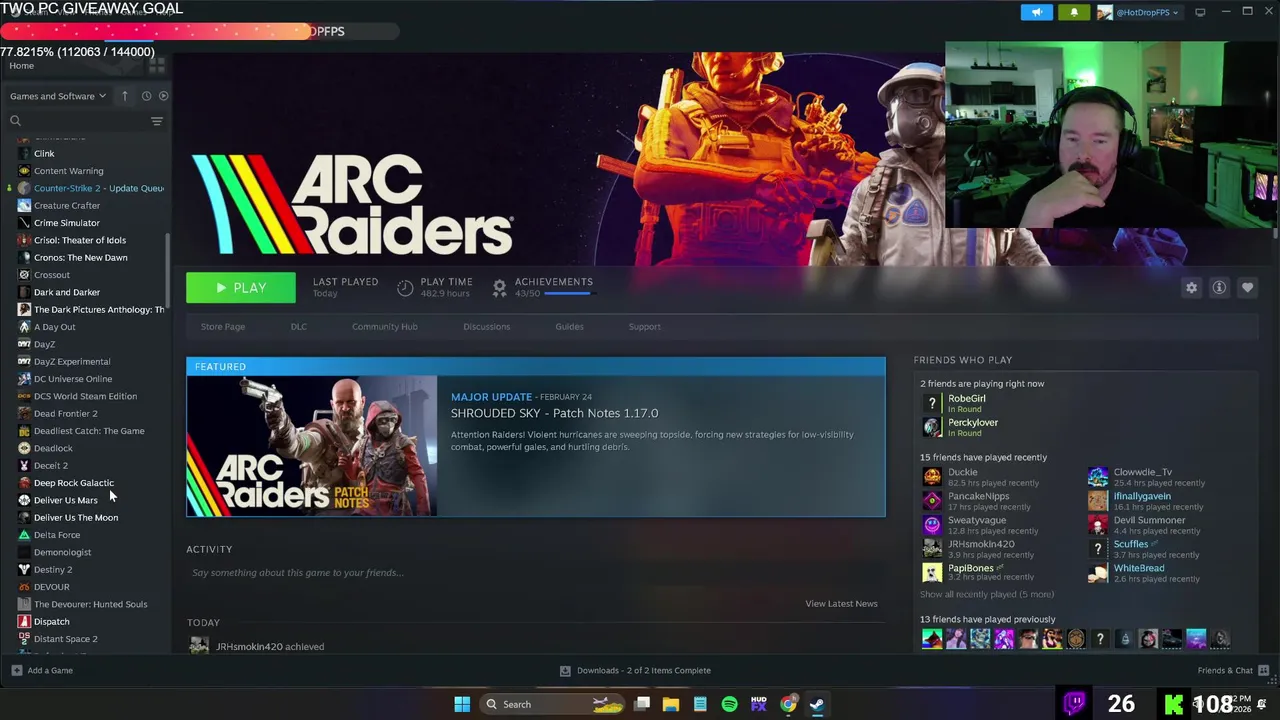Open the advanced filter options icon
Image resolution: width=1280 pixels, height=720 pixels.
[157, 121]
